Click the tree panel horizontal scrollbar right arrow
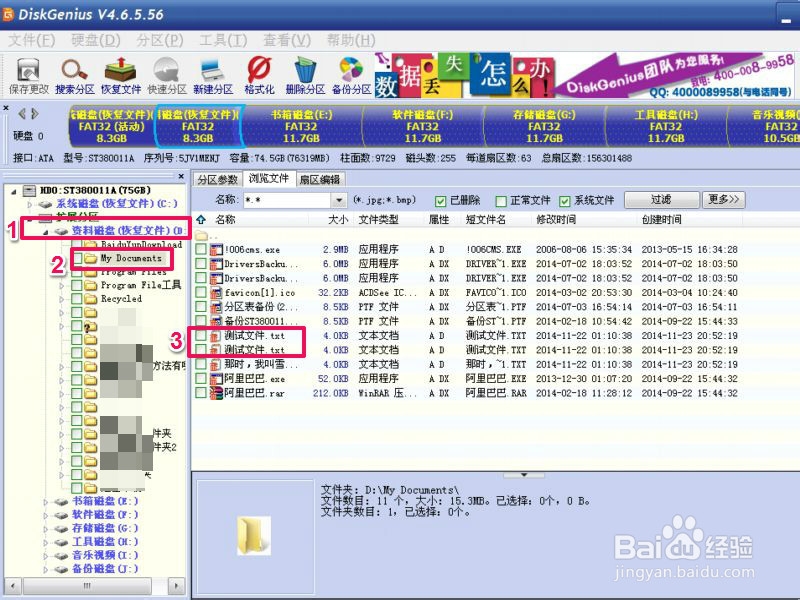 coord(177,585)
